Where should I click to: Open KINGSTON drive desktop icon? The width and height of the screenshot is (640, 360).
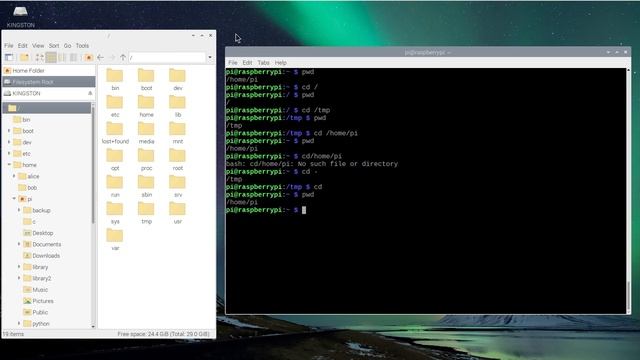pos(20,16)
